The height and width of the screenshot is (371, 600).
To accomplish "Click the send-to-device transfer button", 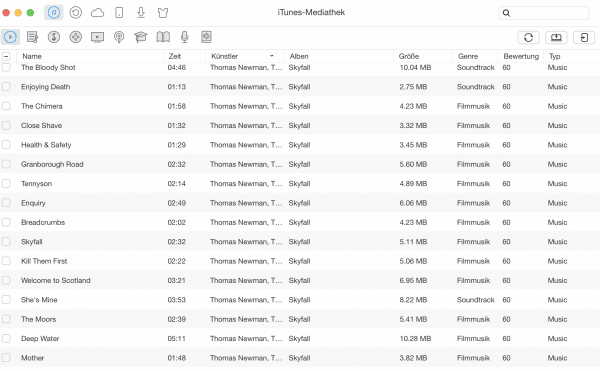I will pyautogui.click(x=584, y=37).
